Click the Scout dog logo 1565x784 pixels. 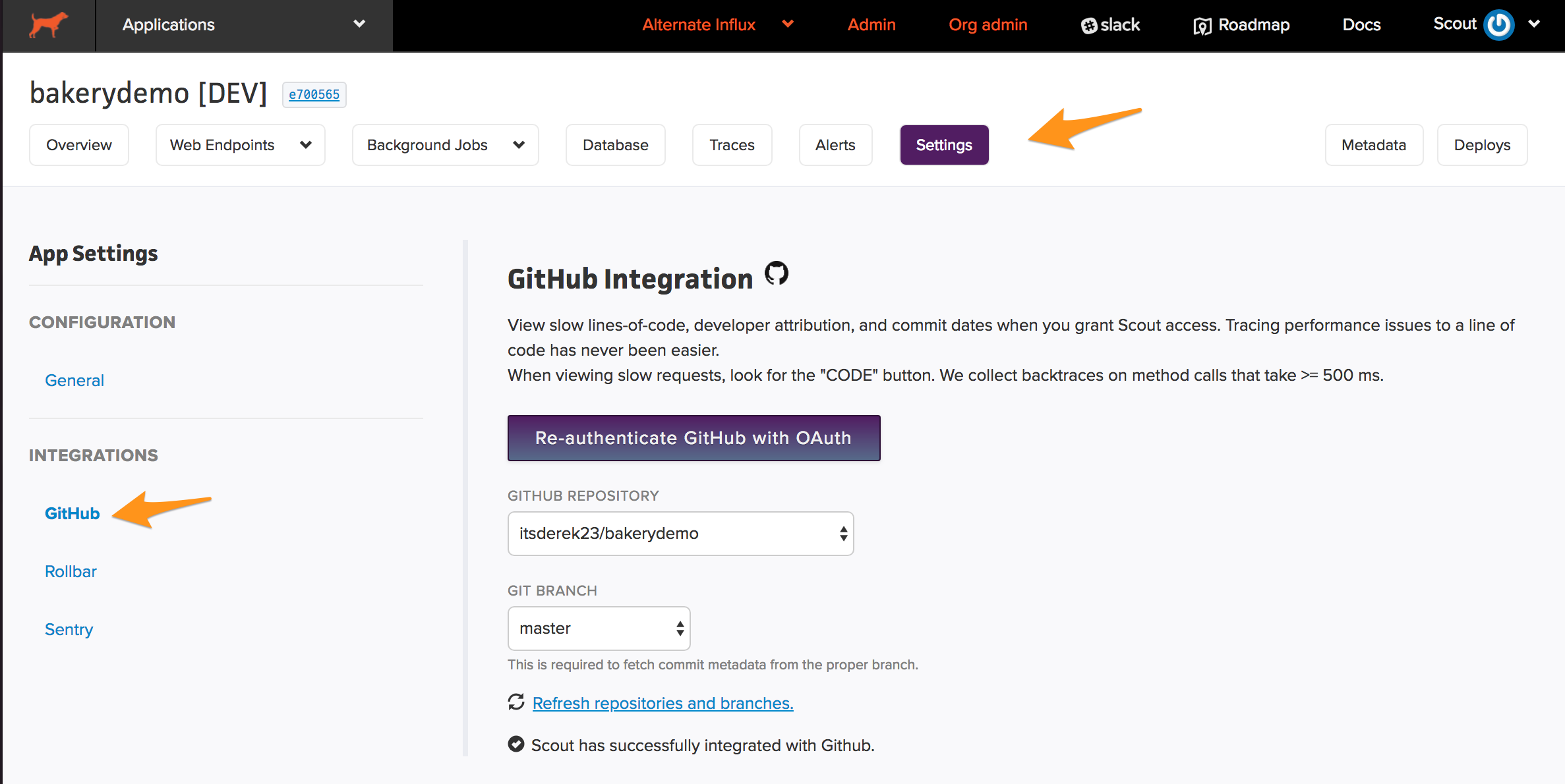pyautogui.click(x=49, y=25)
